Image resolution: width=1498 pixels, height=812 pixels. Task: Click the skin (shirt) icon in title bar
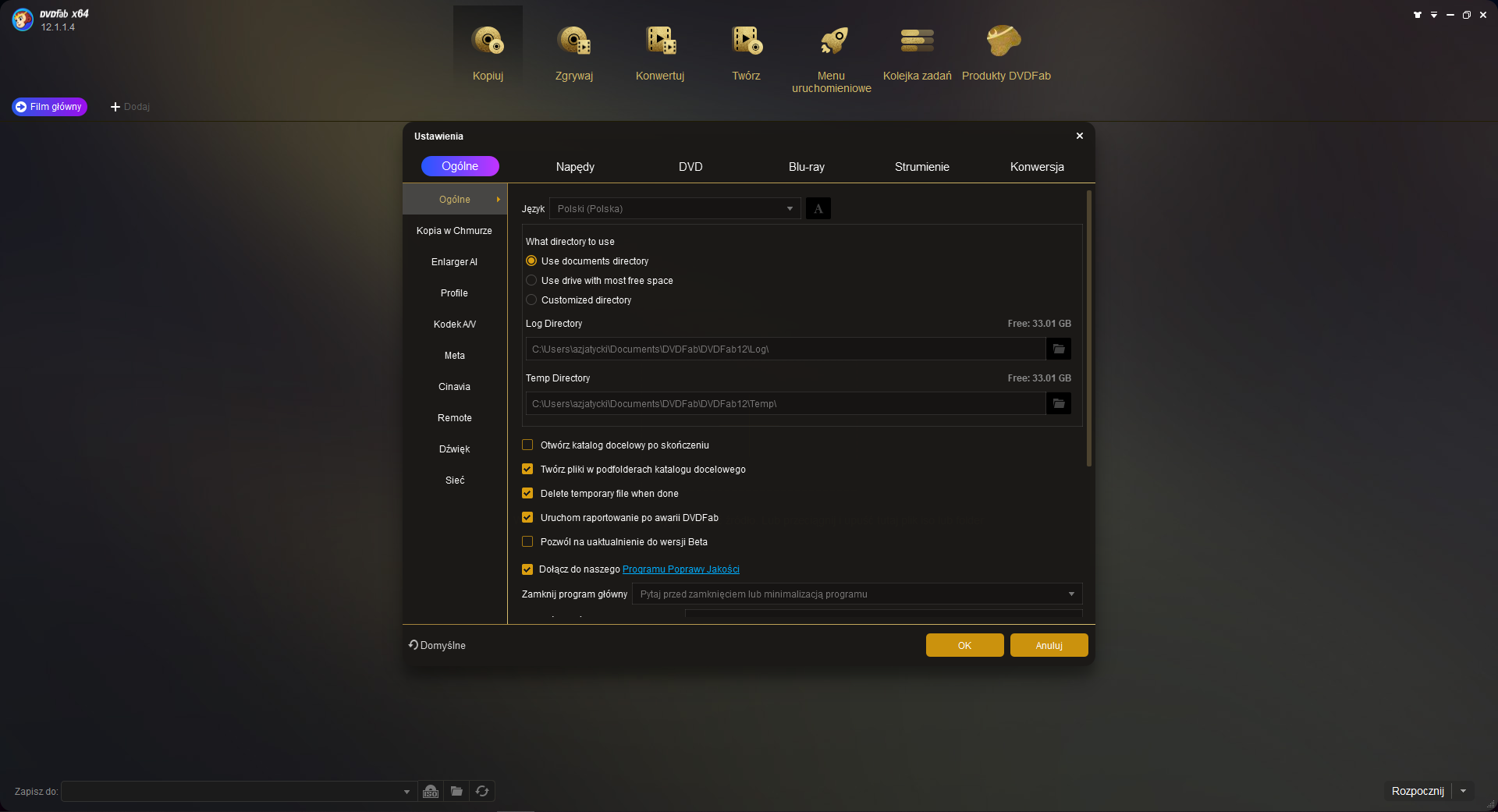[1418, 15]
